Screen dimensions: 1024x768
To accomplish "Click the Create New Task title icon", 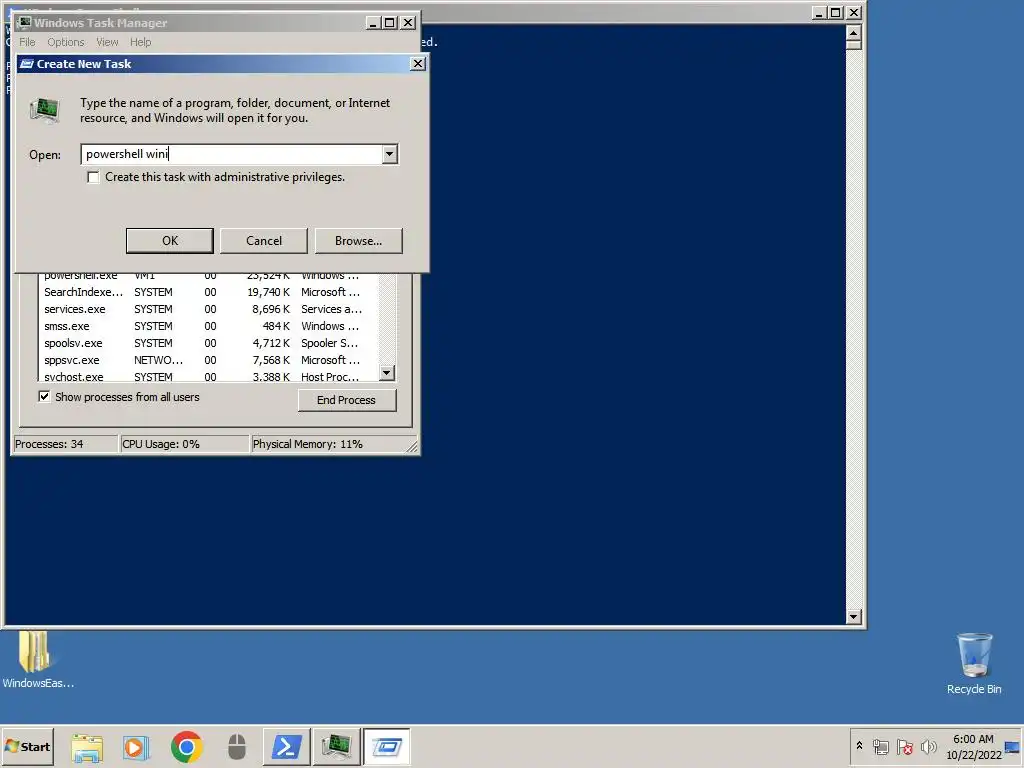I will tap(27, 63).
